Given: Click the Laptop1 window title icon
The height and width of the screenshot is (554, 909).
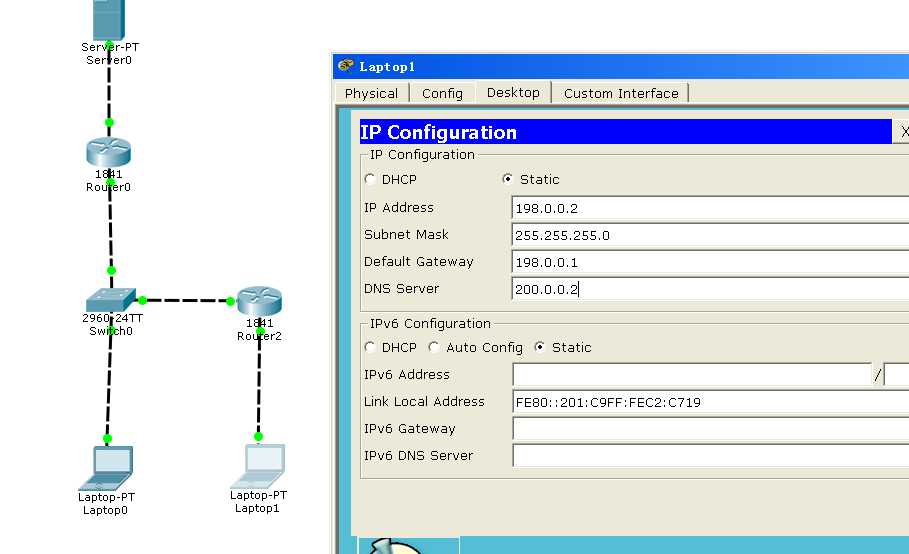Looking at the screenshot, I should pyautogui.click(x=346, y=65).
